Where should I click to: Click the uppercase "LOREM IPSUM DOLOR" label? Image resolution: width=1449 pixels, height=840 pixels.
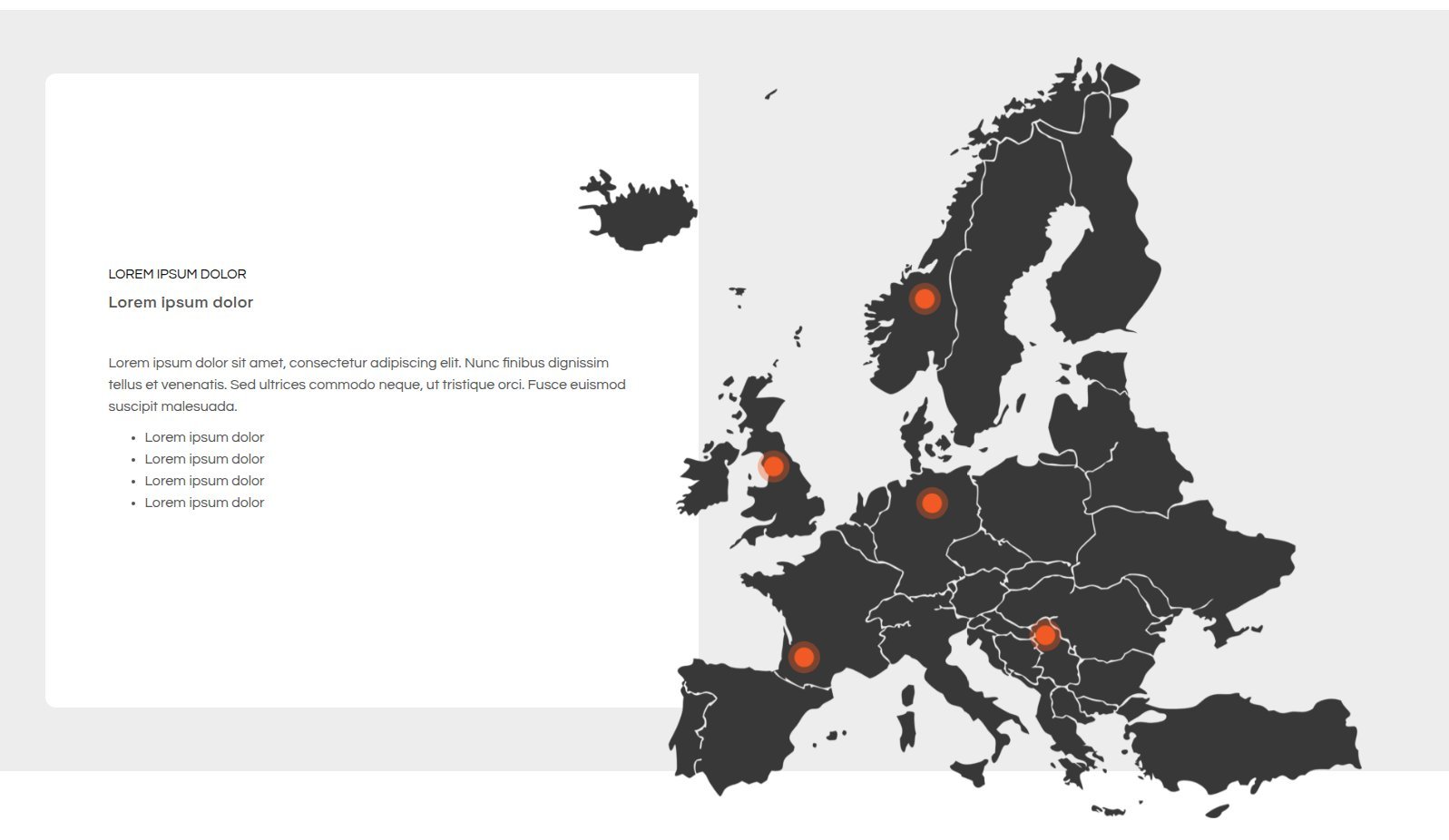coord(177,274)
